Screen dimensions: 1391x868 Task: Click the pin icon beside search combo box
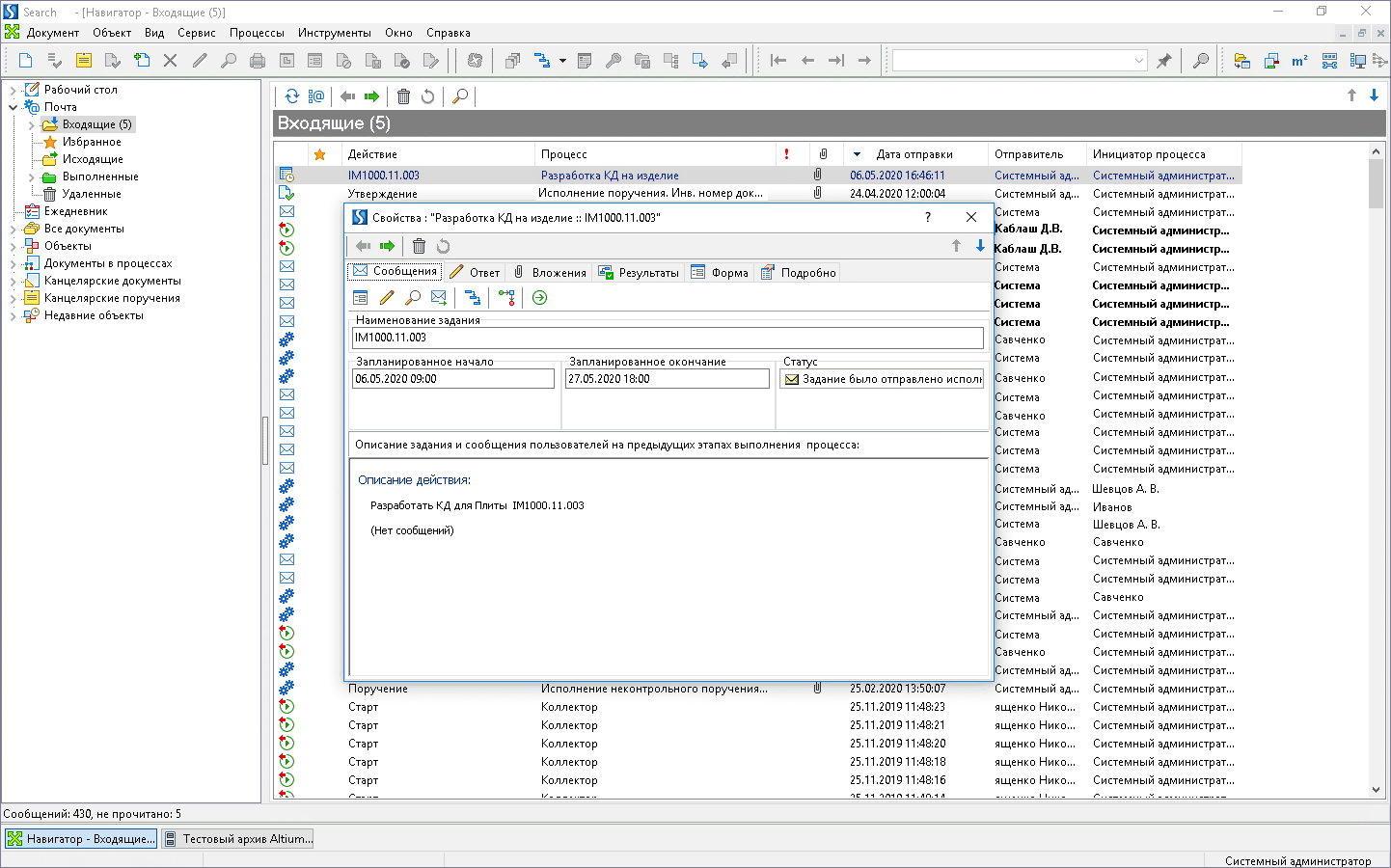(x=1164, y=61)
